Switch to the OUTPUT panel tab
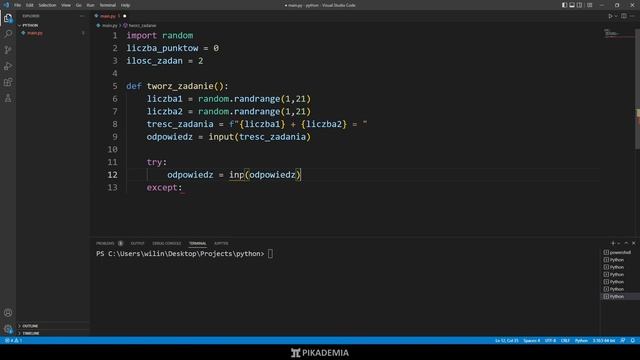The width and height of the screenshot is (640, 360). [138, 243]
